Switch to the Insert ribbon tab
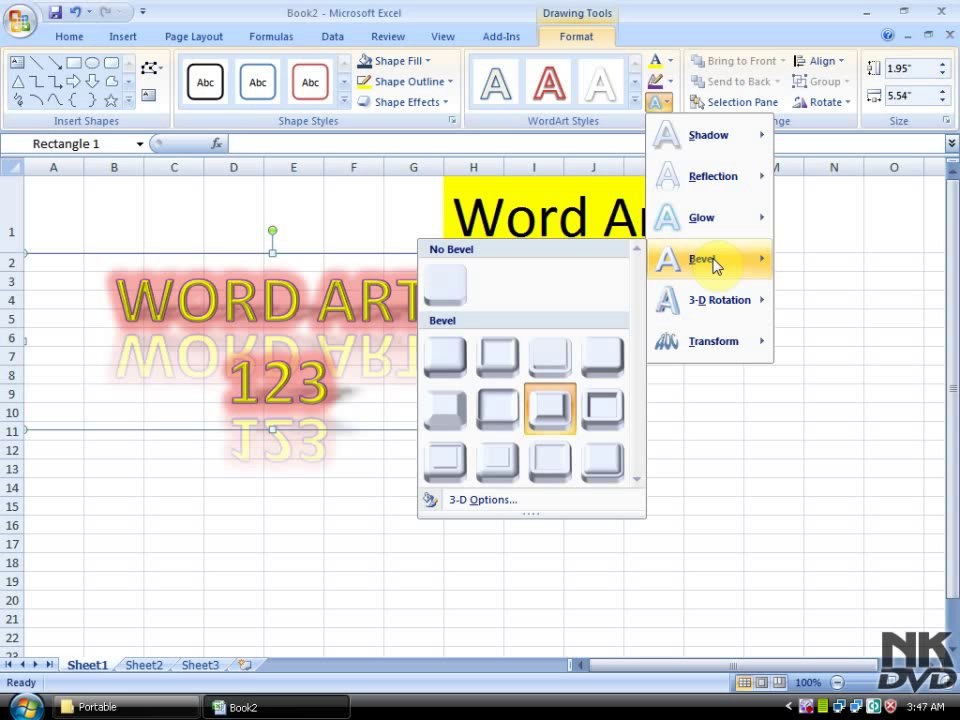 coord(122,37)
